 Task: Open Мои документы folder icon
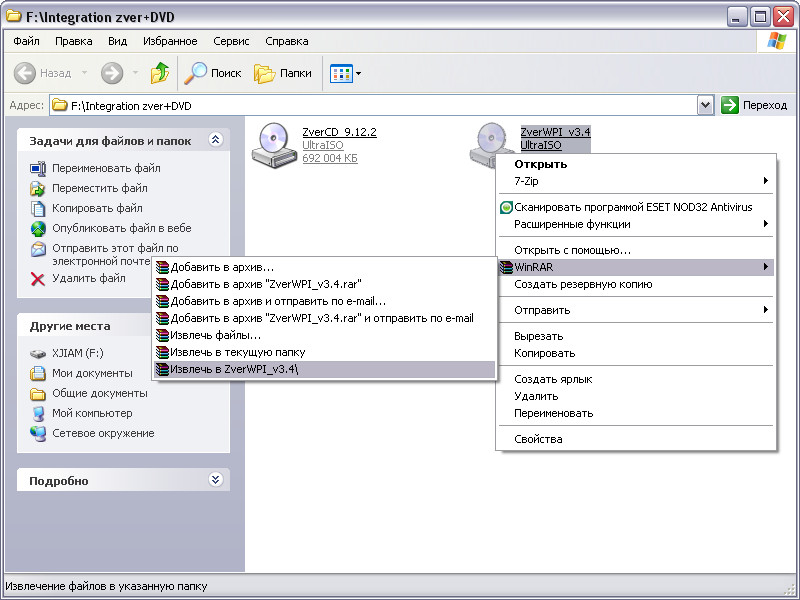tap(38, 373)
